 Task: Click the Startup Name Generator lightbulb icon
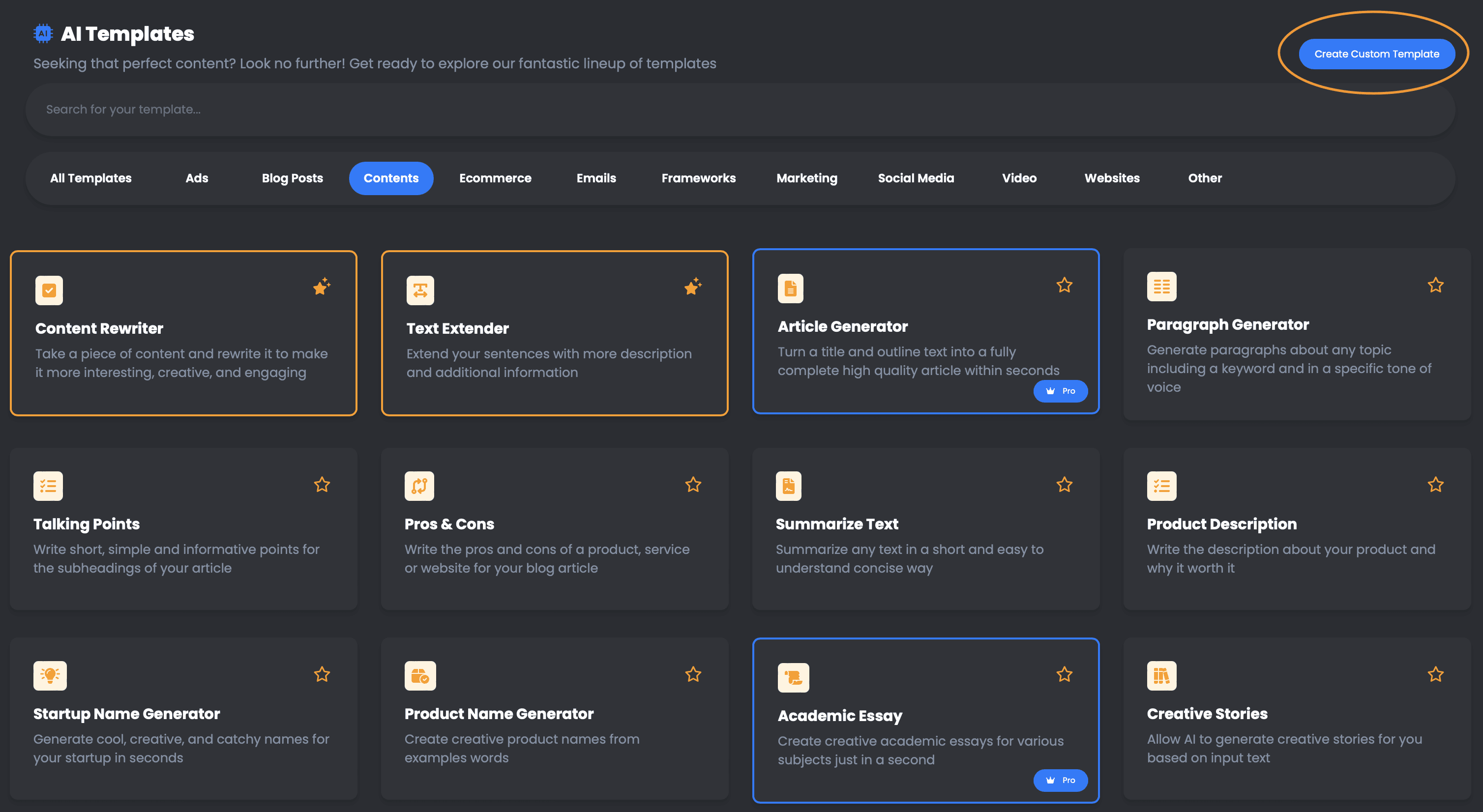[50, 676]
